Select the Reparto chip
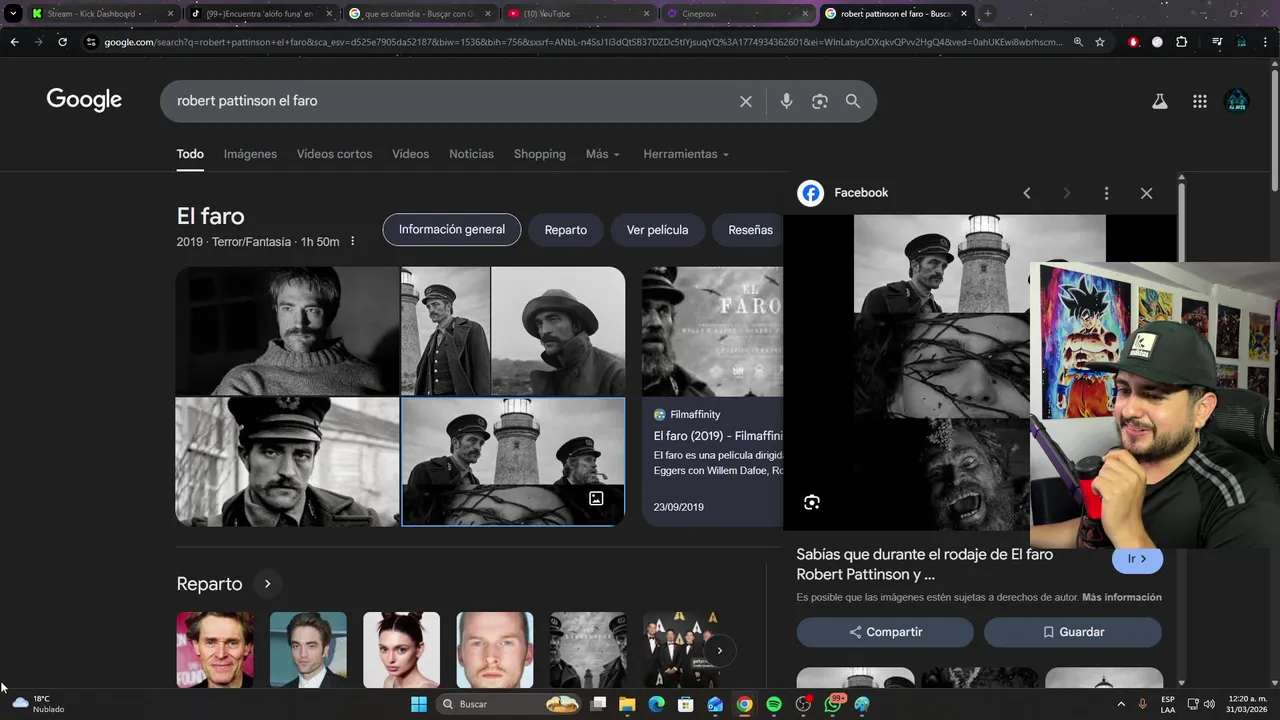 point(566,230)
